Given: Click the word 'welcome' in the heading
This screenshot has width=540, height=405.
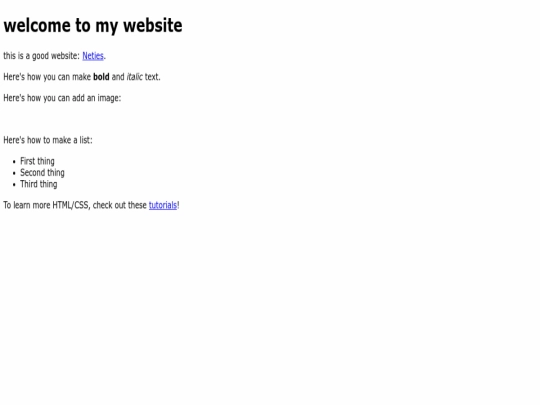Looking at the screenshot, I should (37, 25).
